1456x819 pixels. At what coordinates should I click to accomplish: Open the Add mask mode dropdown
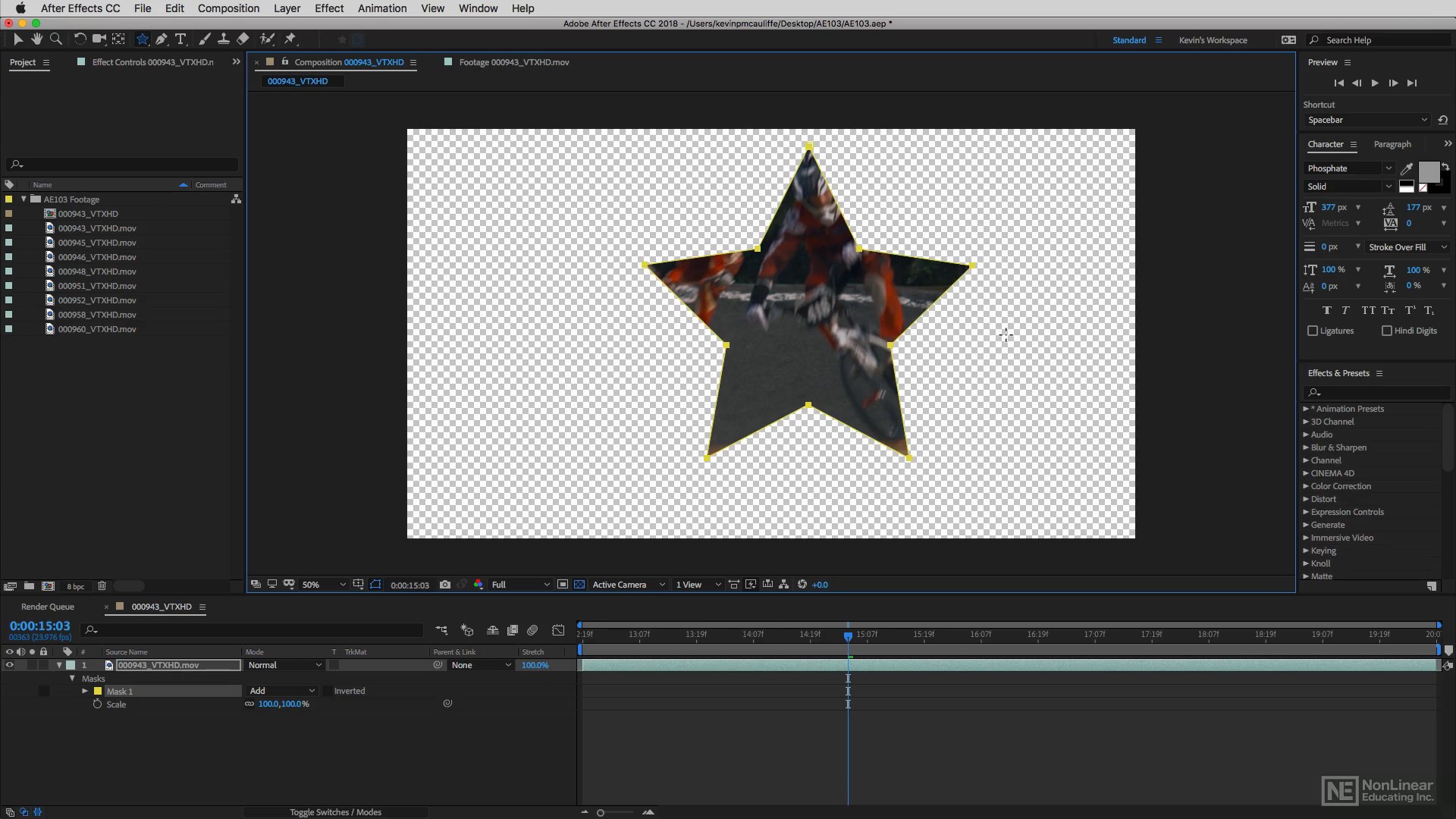(x=281, y=691)
